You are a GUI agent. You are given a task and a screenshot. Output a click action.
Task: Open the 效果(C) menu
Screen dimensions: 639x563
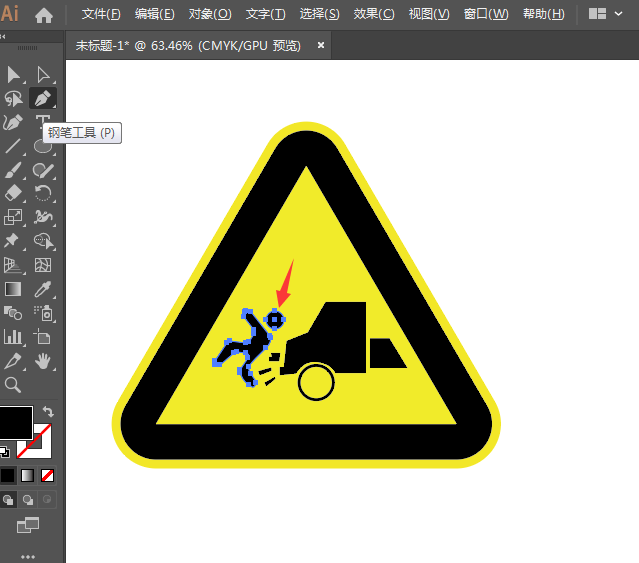tap(374, 14)
